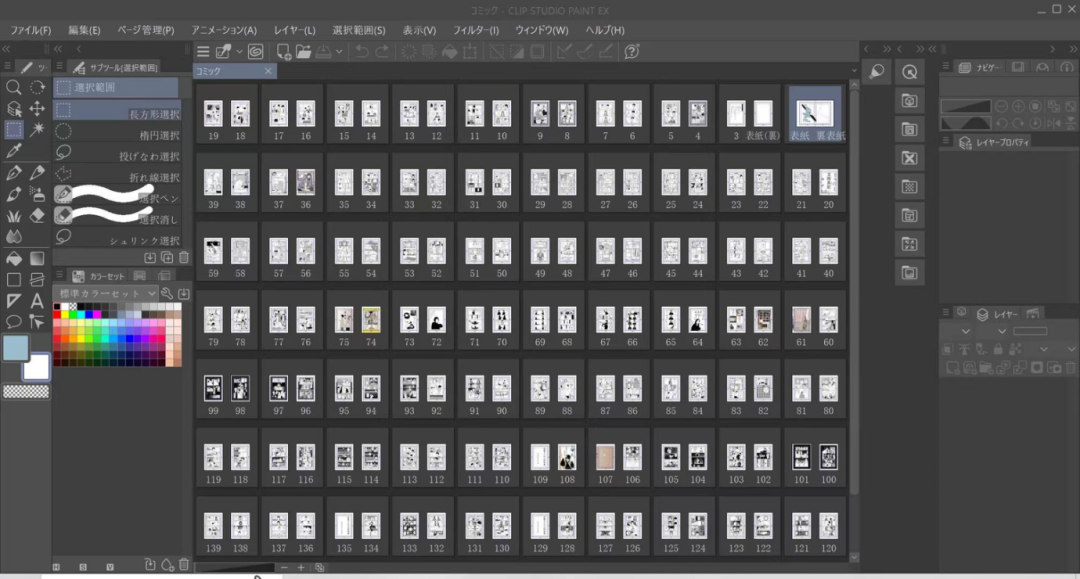This screenshot has width=1080, height=579.
Task: Open the layer property panel hamburger menu
Action: point(946,142)
